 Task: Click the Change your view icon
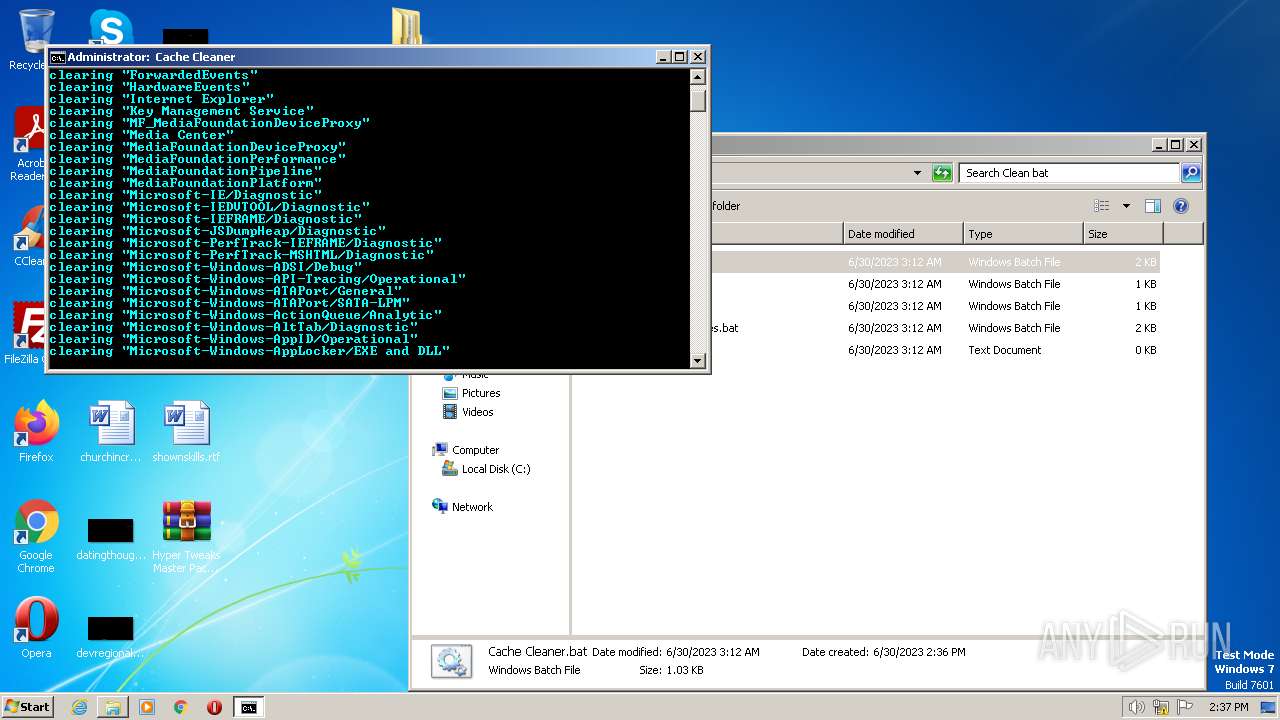pos(1101,206)
